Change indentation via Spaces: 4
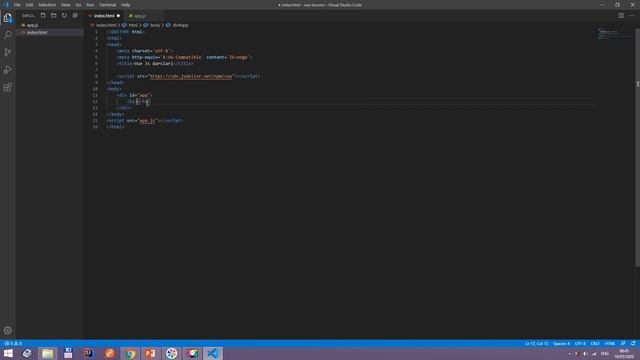Screen dimensions: 640x360 pos(561,344)
